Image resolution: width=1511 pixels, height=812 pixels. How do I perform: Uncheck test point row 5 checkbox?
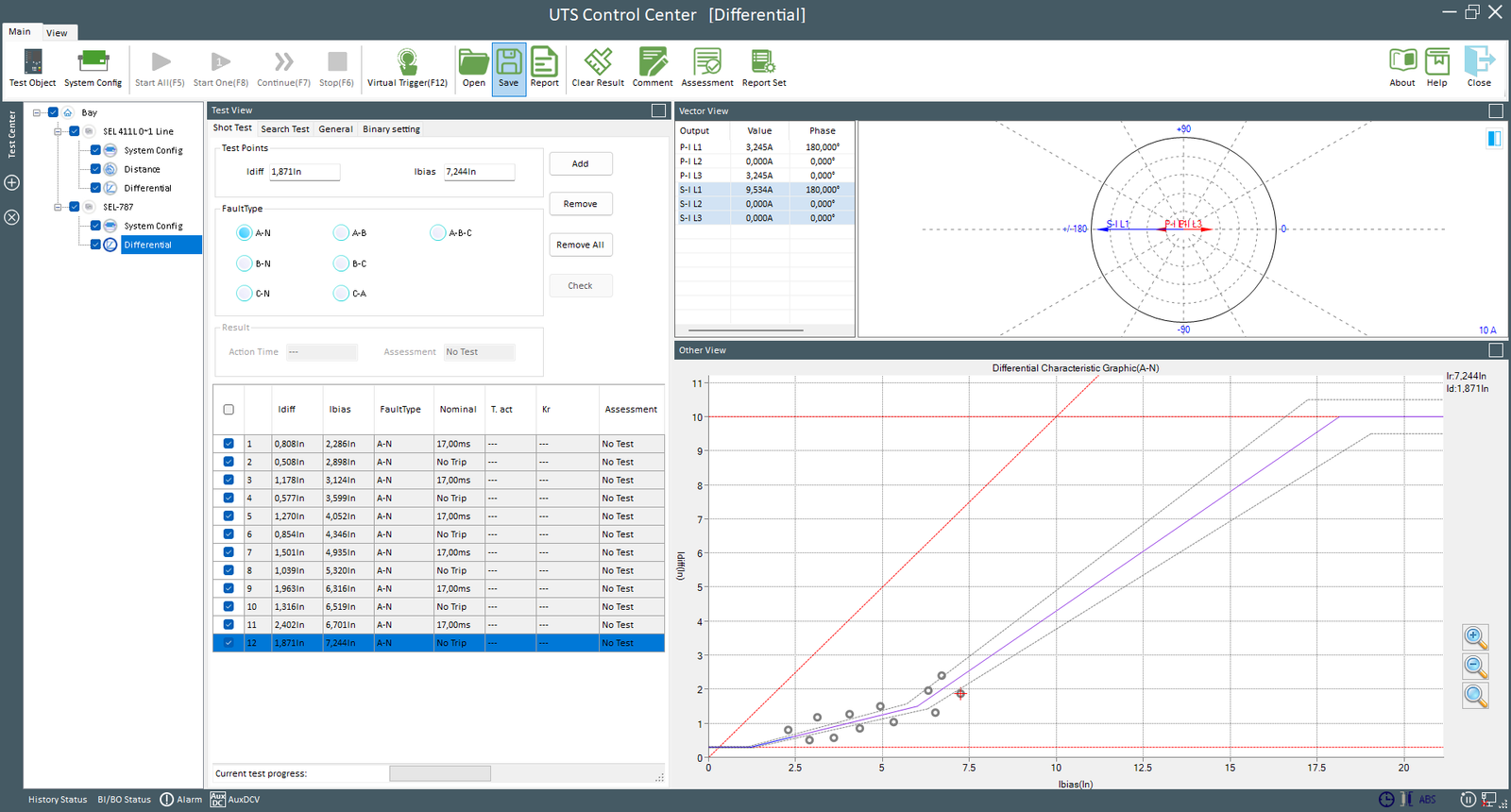coord(229,516)
